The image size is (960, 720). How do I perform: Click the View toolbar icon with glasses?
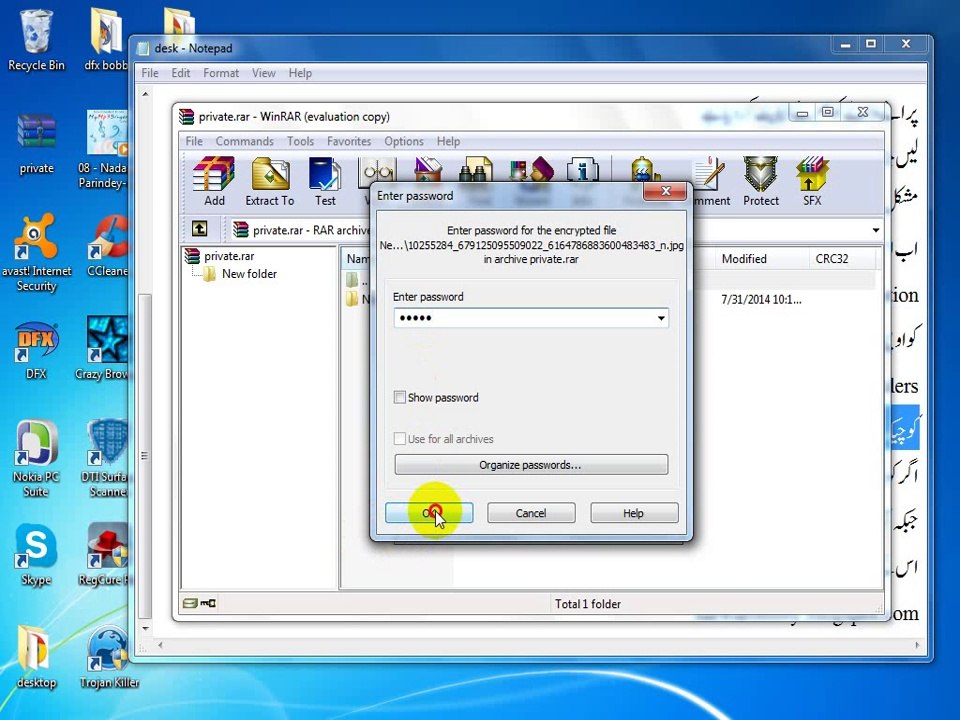pos(377,170)
